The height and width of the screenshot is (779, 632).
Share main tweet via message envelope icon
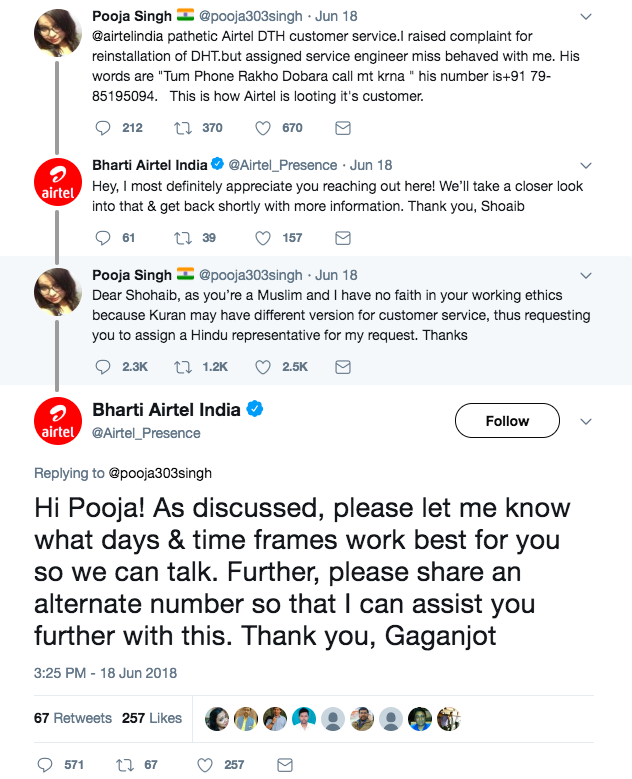pos(285,765)
